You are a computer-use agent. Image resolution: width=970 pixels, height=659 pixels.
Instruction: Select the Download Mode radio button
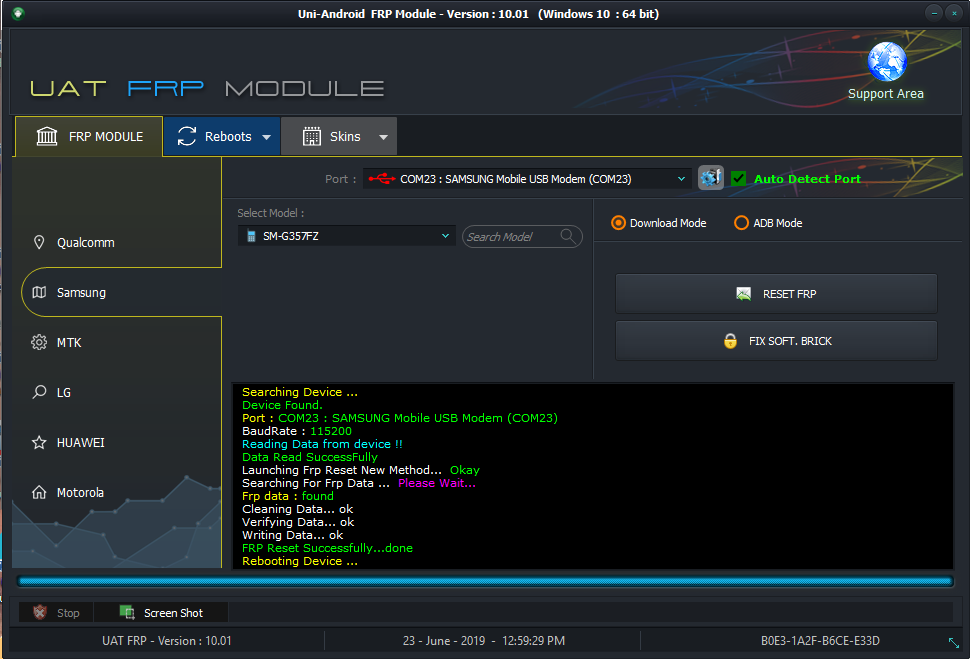point(618,223)
